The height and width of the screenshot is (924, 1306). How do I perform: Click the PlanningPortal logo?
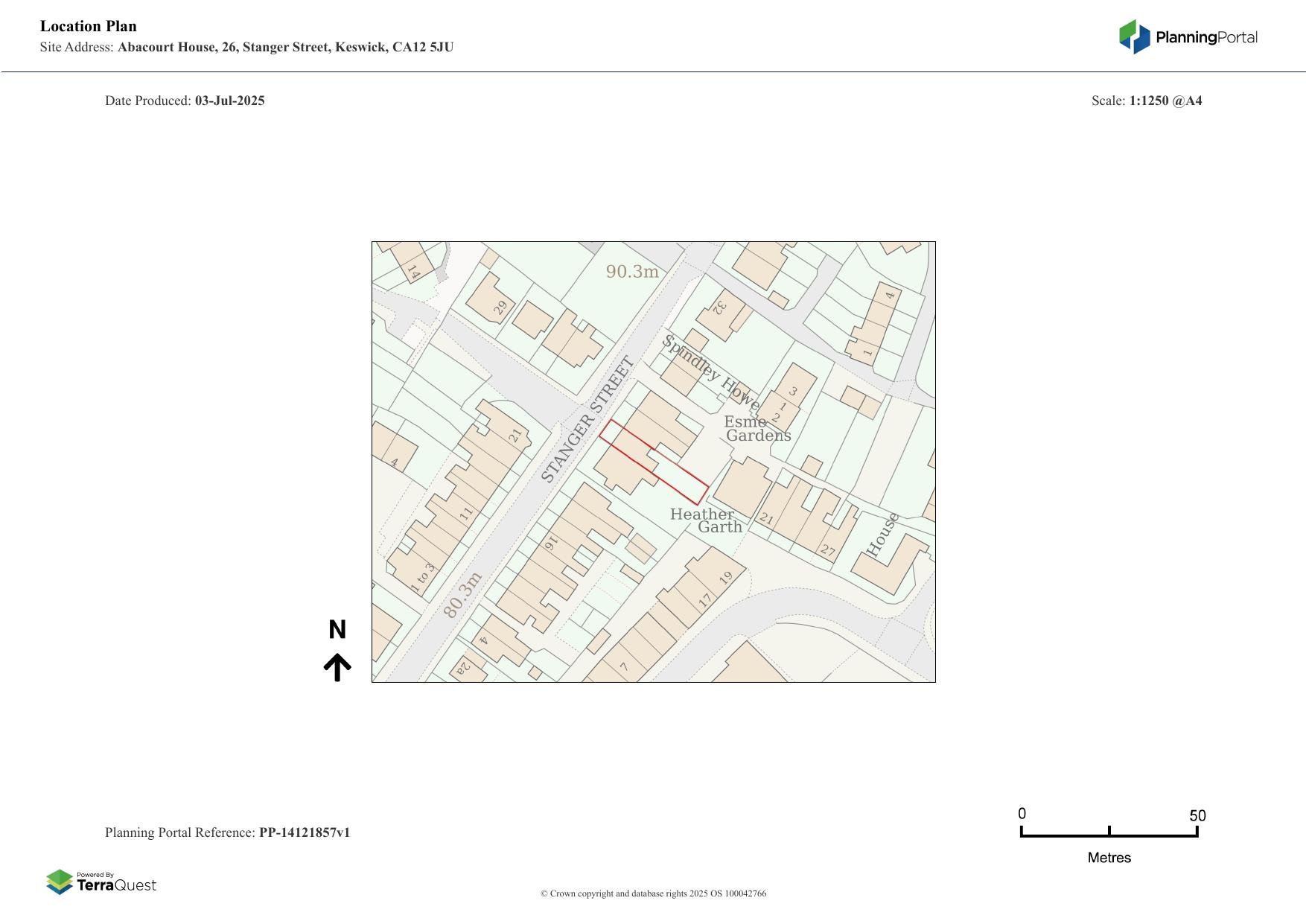[1188, 37]
